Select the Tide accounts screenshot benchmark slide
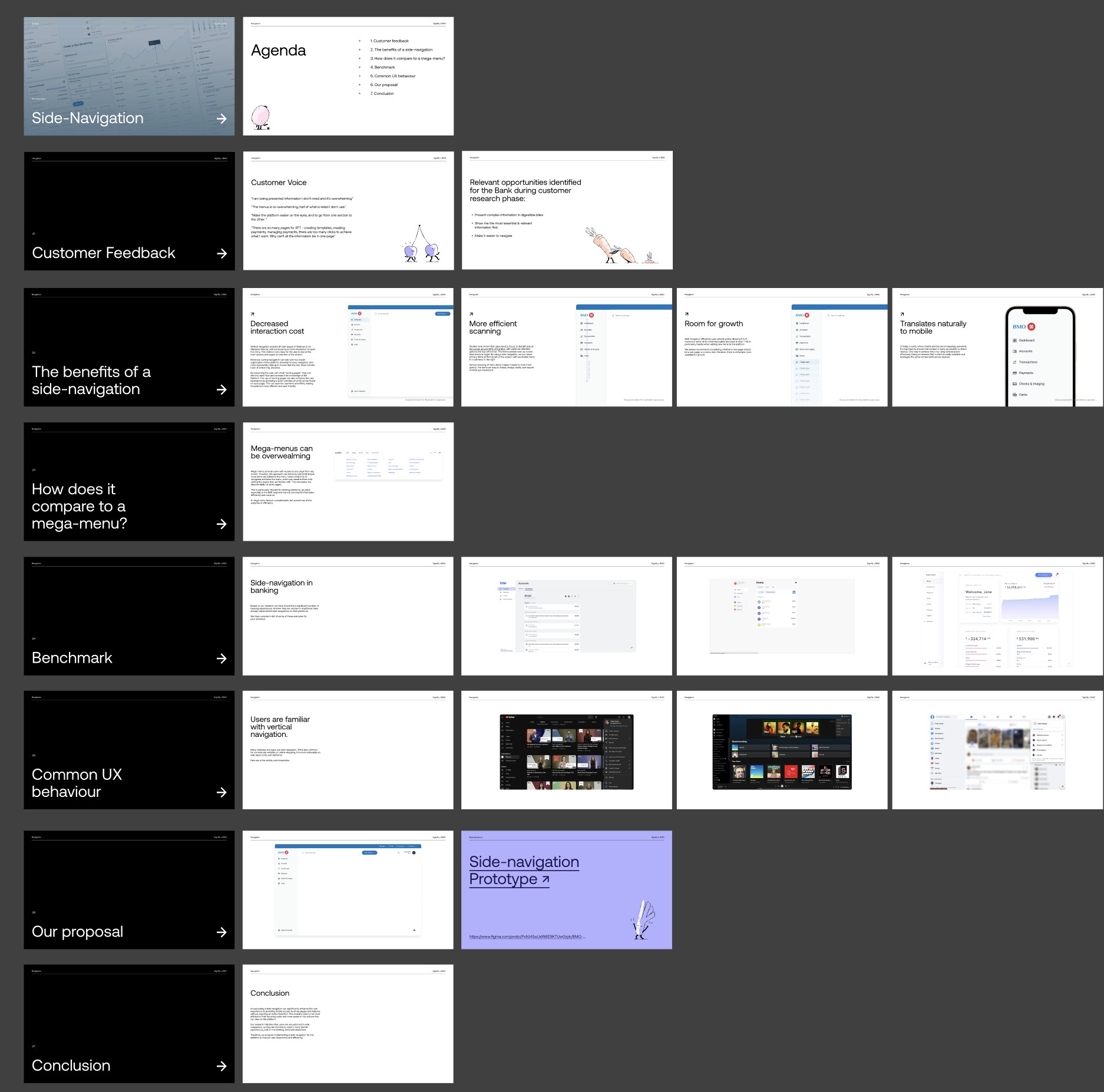 click(567, 616)
